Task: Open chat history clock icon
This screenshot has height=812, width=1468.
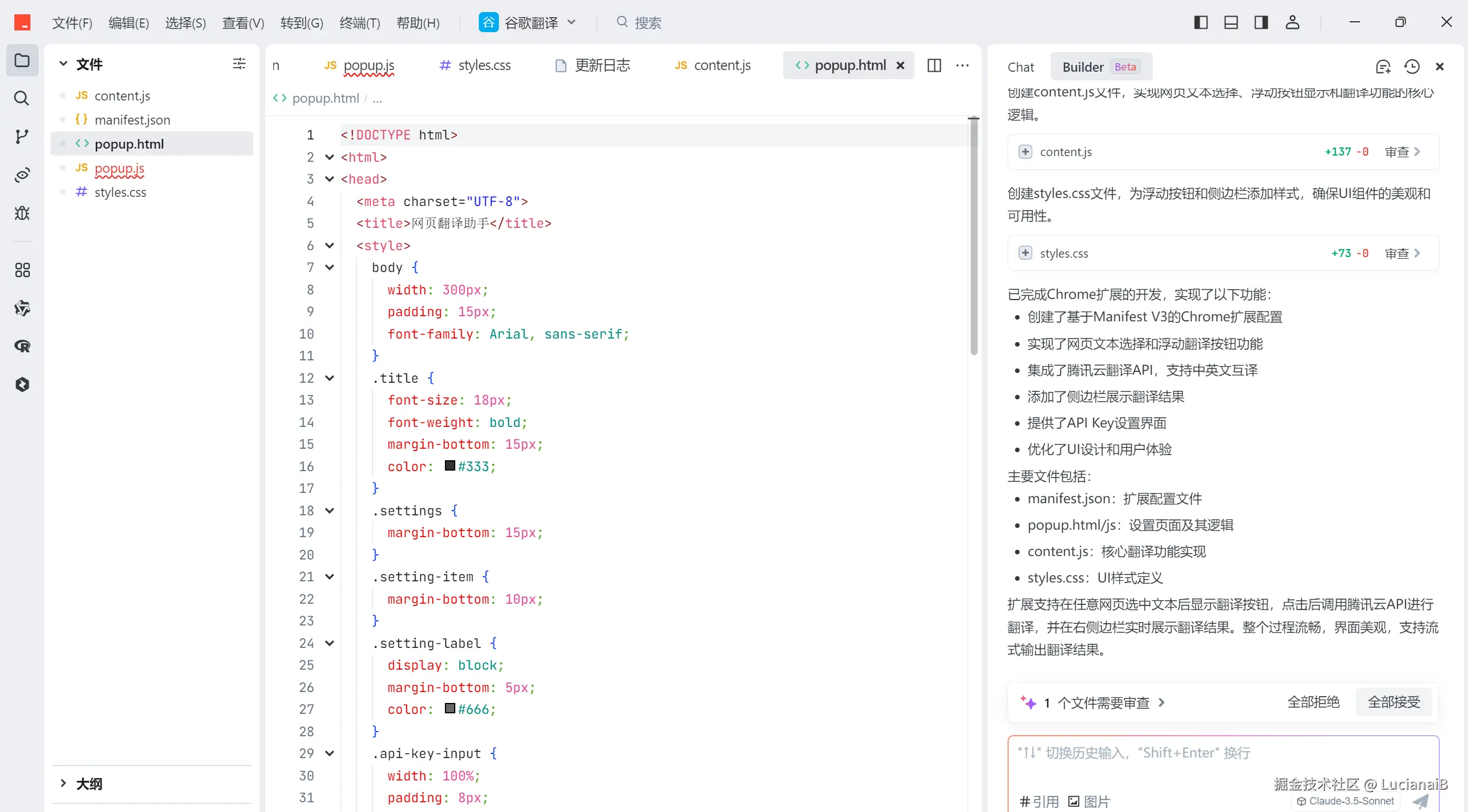Action: click(1412, 67)
